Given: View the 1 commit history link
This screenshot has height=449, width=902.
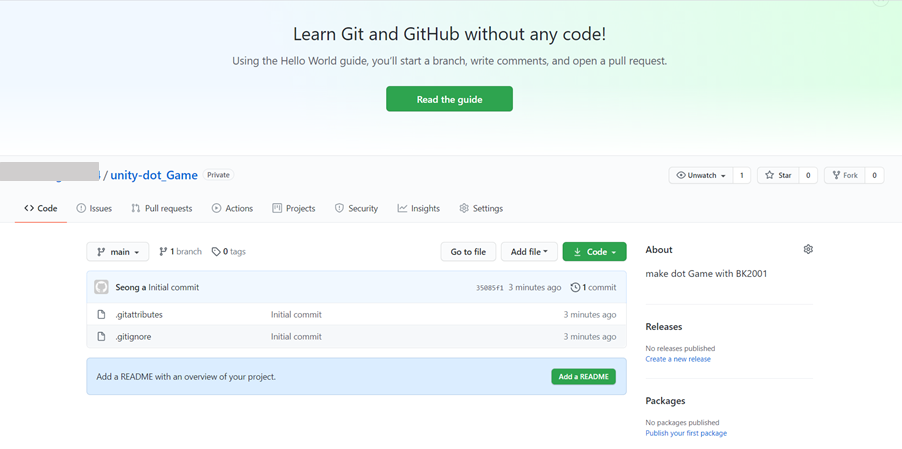Looking at the screenshot, I should click(x=593, y=287).
